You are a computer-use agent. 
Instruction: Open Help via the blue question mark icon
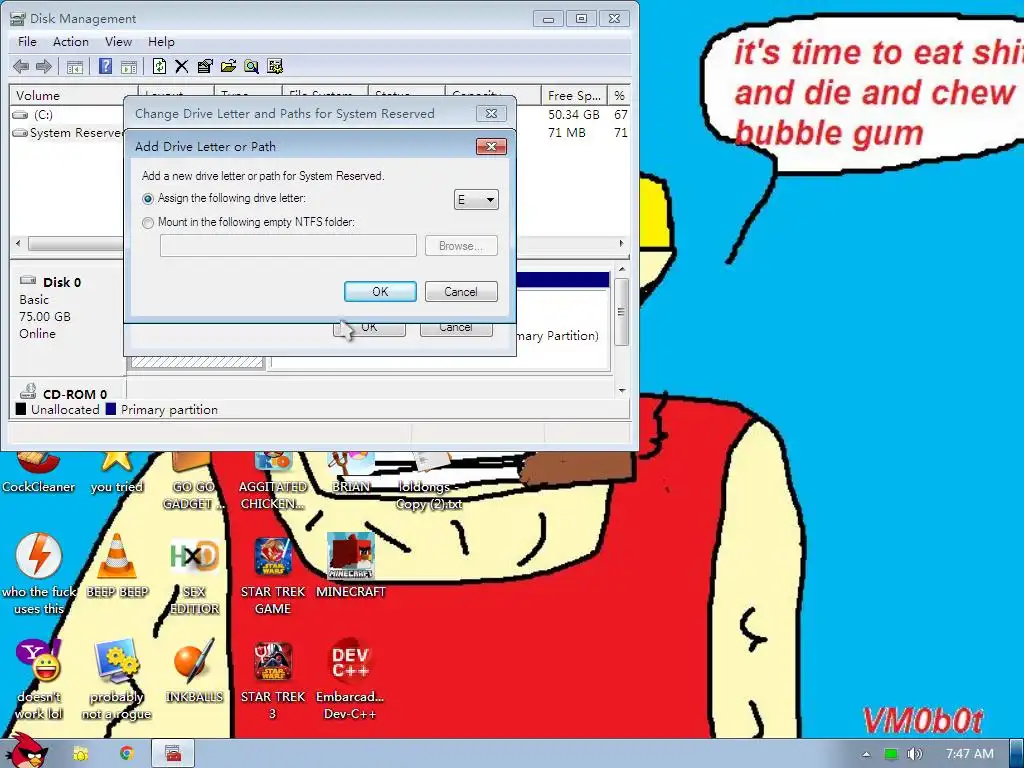(105, 66)
